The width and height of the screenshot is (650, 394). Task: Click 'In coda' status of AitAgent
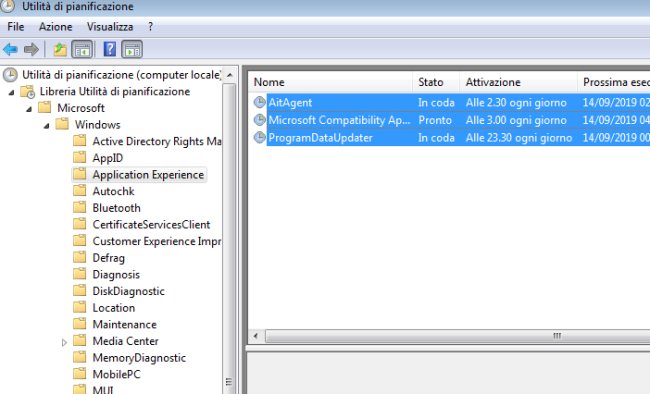pyautogui.click(x=436, y=102)
